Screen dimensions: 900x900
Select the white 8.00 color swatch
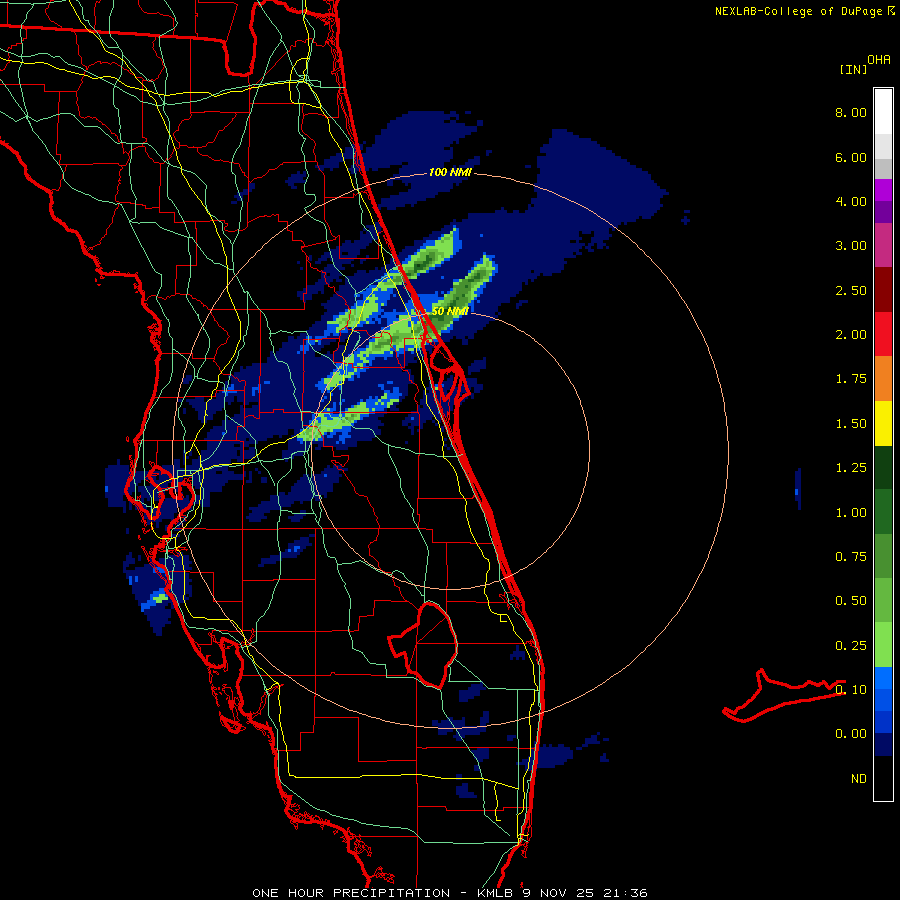[883, 112]
